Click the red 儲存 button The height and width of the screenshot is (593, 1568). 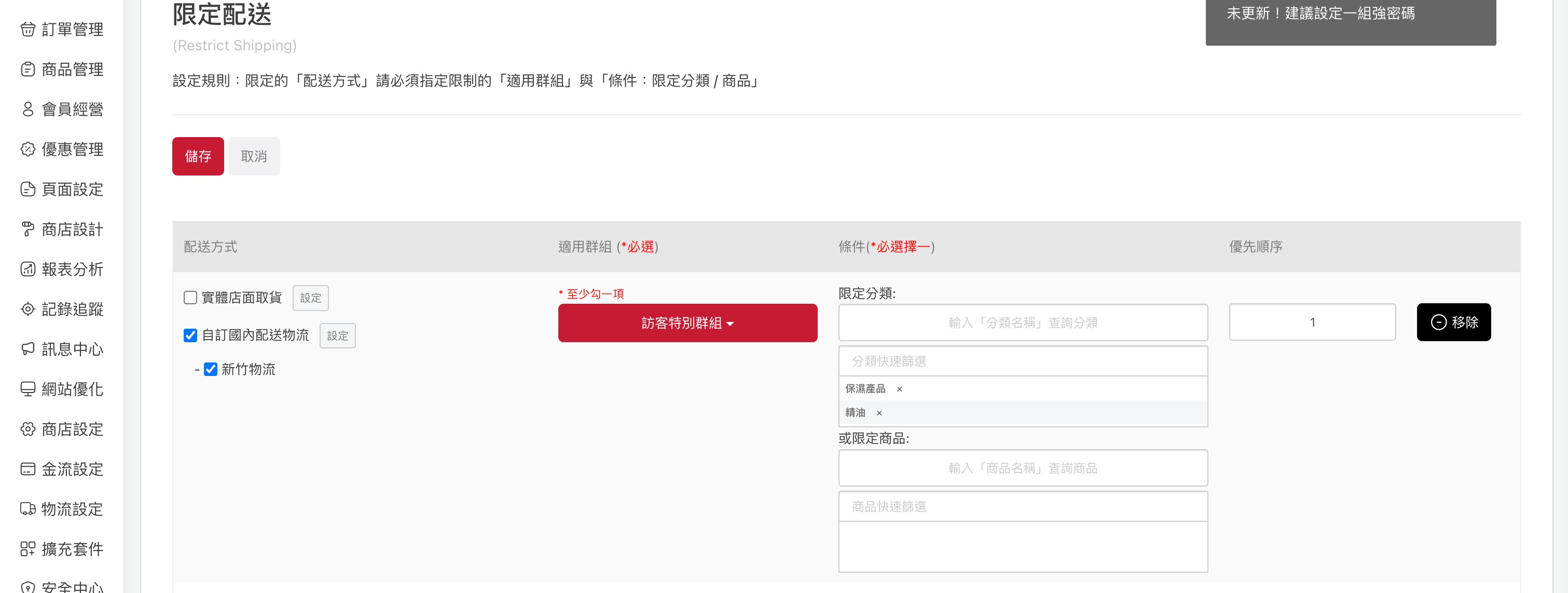tap(198, 157)
